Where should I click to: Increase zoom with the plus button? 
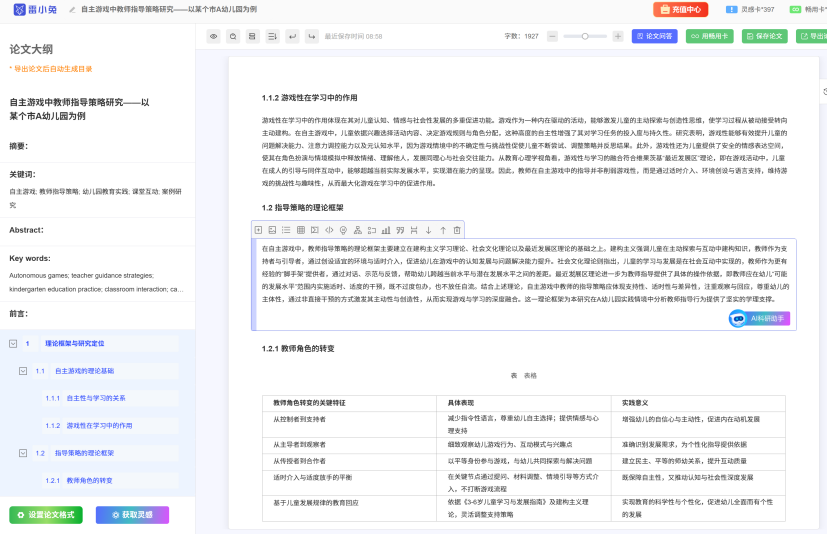tap(618, 36)
